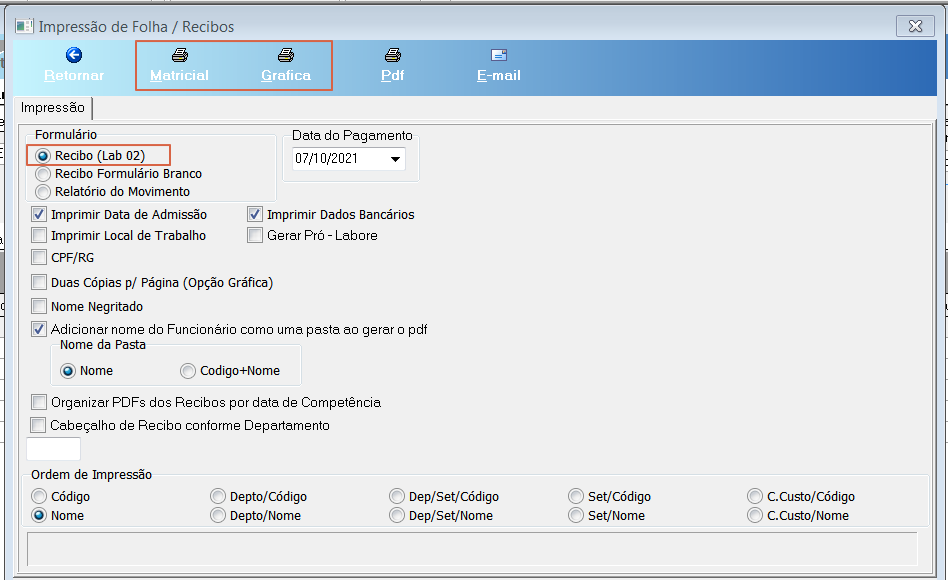The image size is (948, 580).
Task: Click the Retornar back arrow icon
Action: click(x=74, y=55)
